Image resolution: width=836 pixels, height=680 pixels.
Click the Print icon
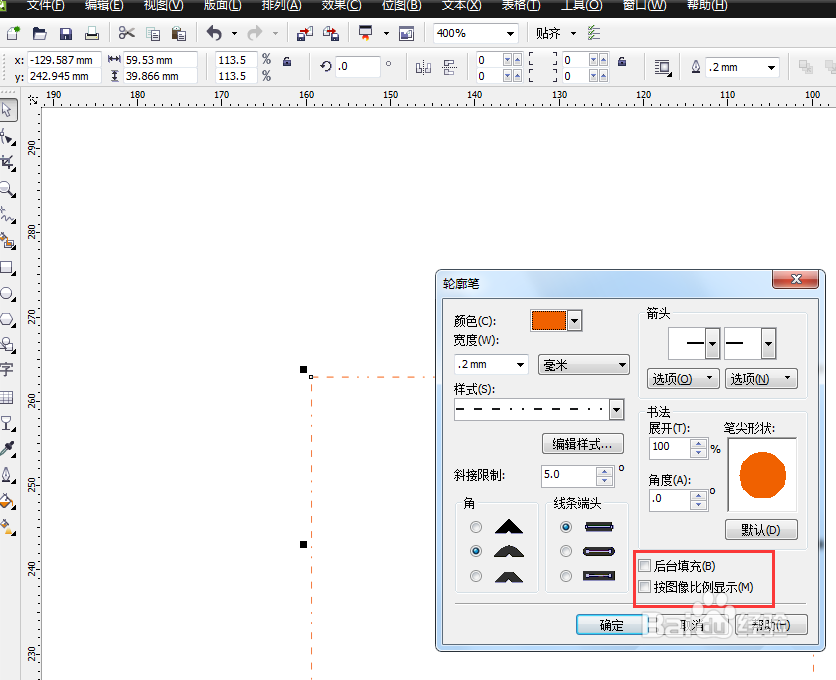[x=92, y=34]
